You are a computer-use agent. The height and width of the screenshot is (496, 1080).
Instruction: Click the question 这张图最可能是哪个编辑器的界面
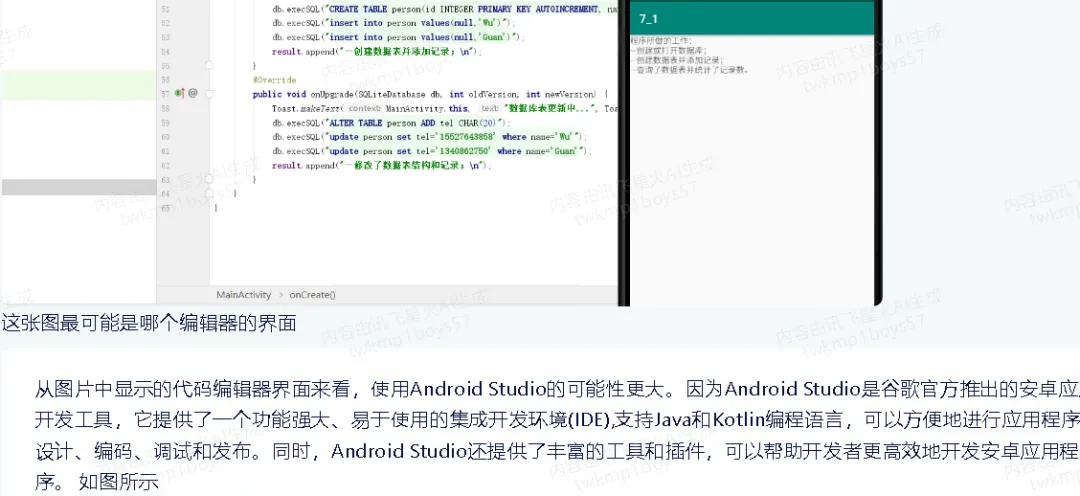coord(149,323)
